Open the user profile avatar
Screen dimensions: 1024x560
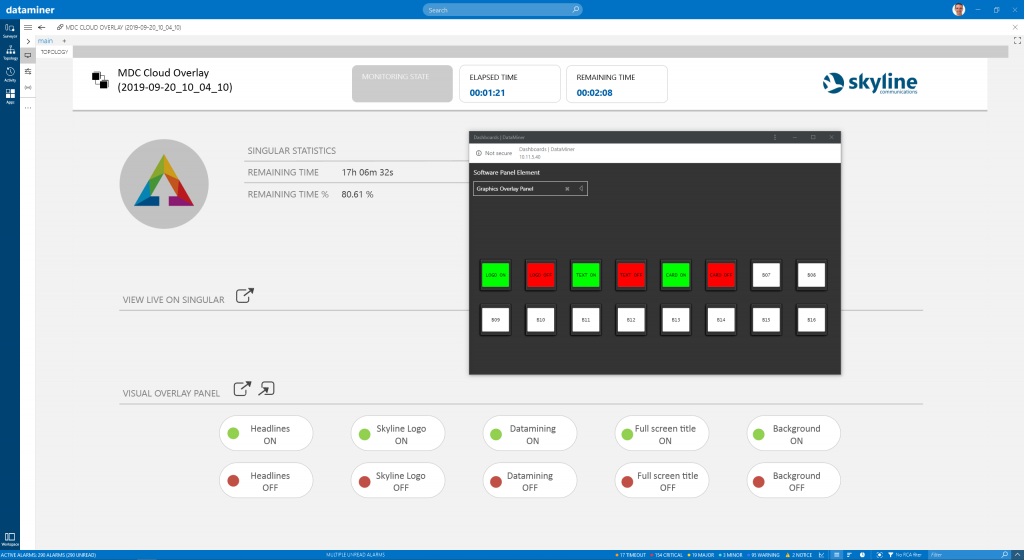[x=959, y=9]
